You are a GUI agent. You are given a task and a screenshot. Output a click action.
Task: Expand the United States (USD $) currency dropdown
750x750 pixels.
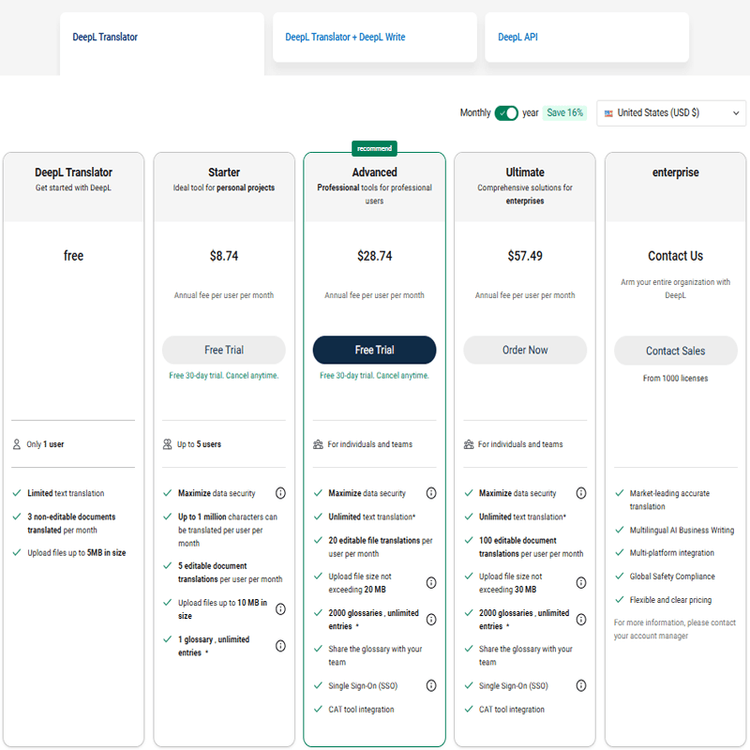[x=671, y=113]
